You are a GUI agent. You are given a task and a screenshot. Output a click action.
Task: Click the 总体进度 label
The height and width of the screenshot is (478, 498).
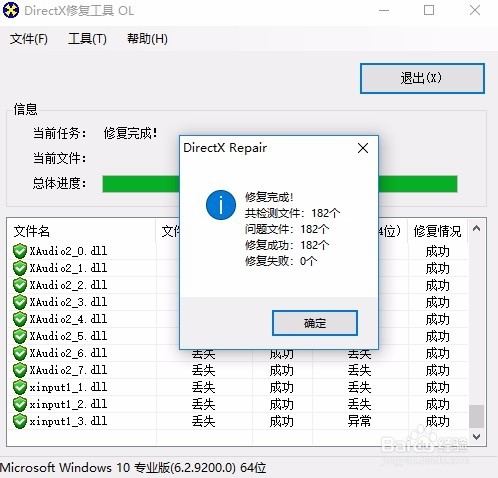point(59,183)
